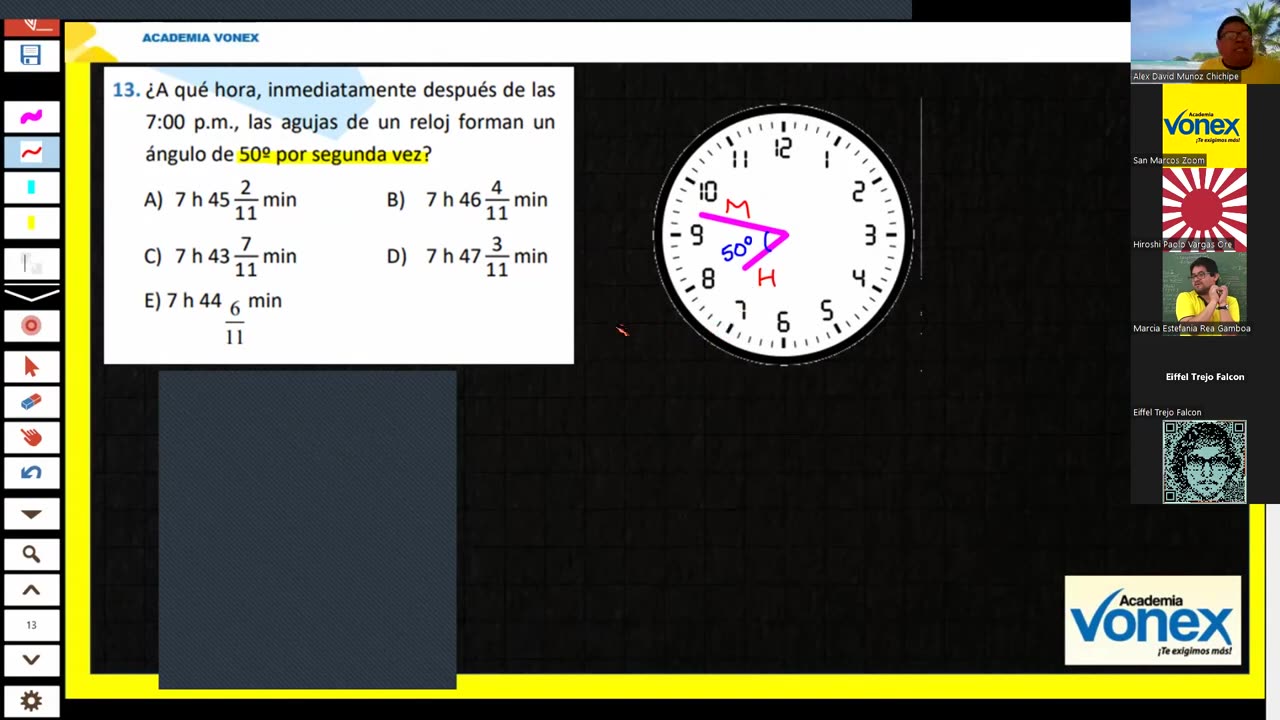The width and height of the screenshot is (1280, 720).
Task: Select the red pen tool
Action: (31, 152)
